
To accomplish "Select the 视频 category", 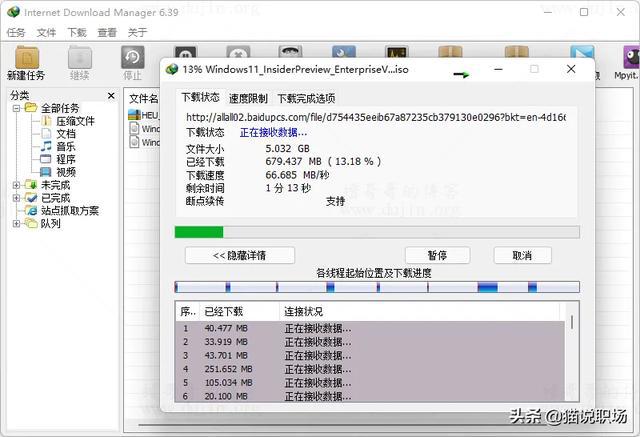I will point(66,172).
